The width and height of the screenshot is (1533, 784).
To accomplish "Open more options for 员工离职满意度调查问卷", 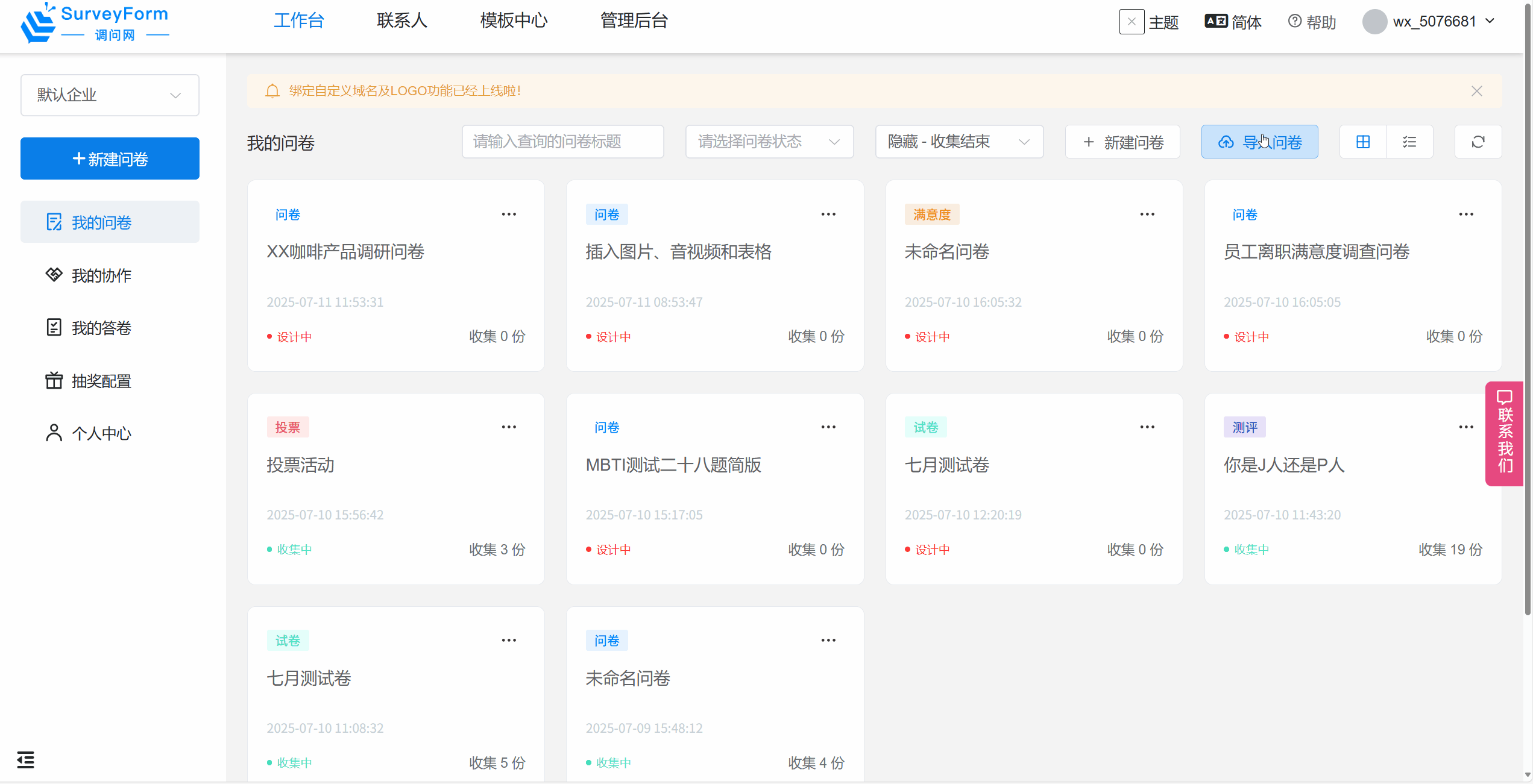I will pyautogui.click(x=1465, y=215).
